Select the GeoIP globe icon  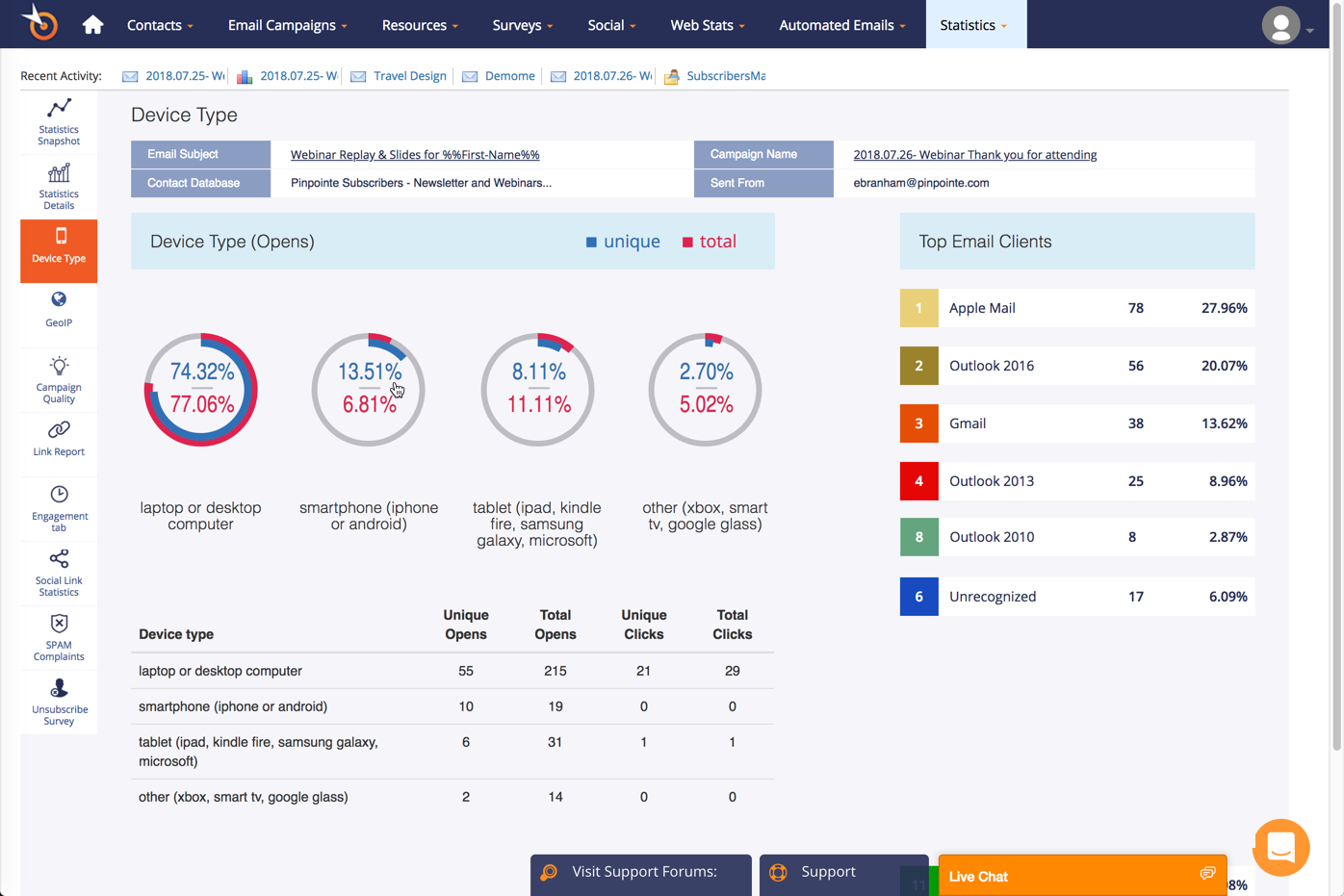pos(59,300)
